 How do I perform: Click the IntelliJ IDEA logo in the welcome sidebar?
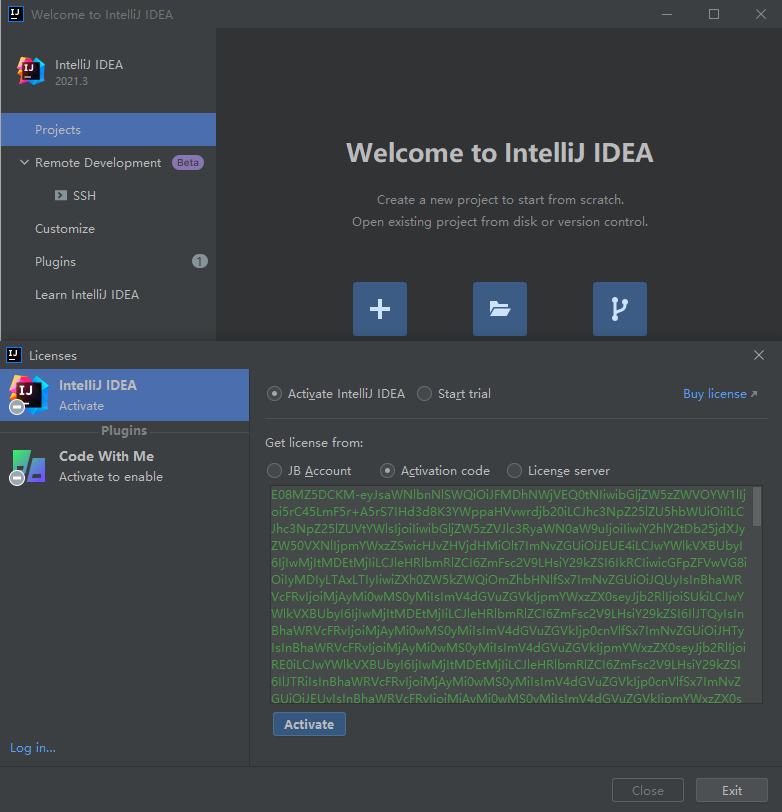coord(31,71)
